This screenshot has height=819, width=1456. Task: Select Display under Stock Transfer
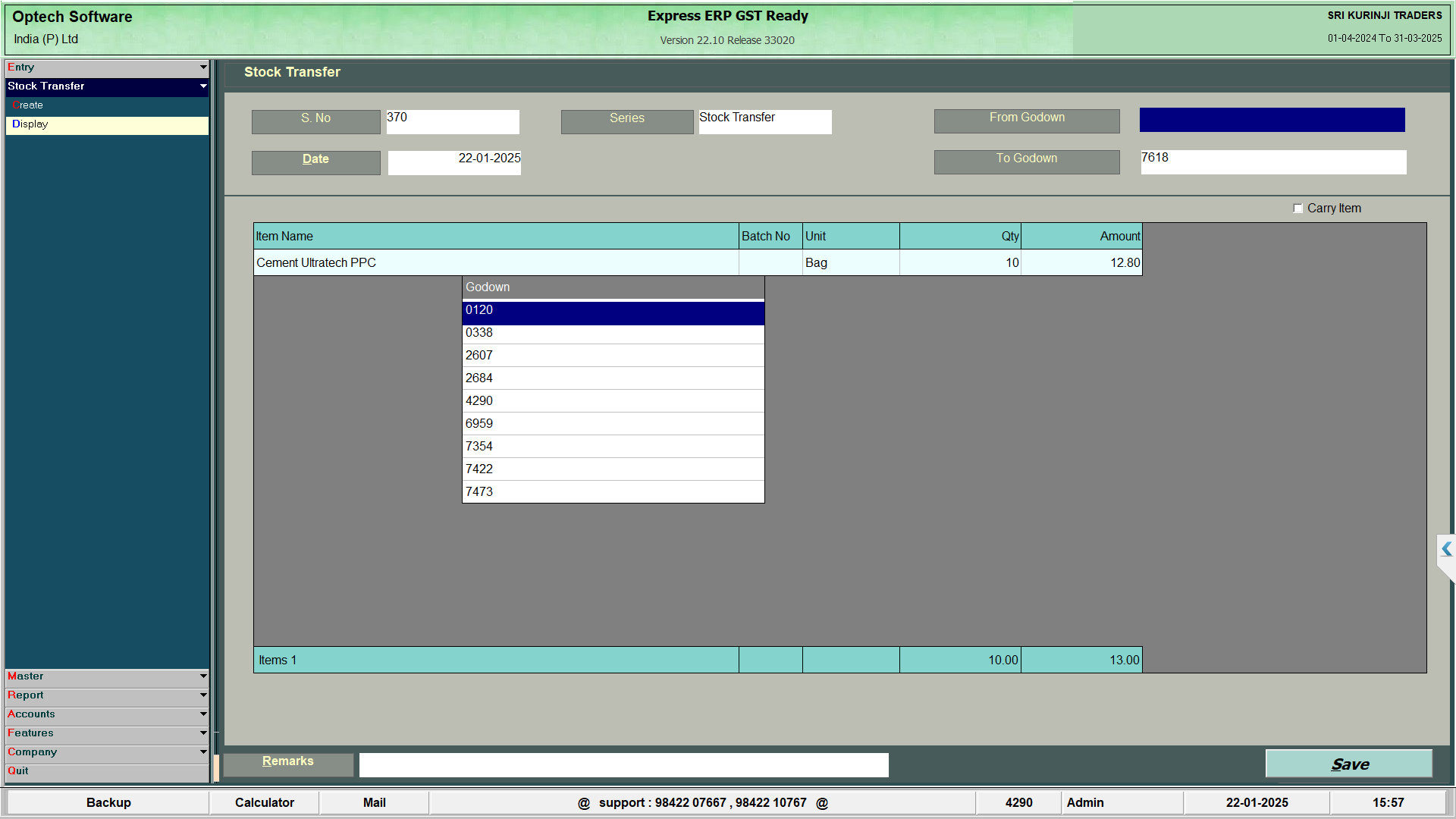[x=30, y=124]
